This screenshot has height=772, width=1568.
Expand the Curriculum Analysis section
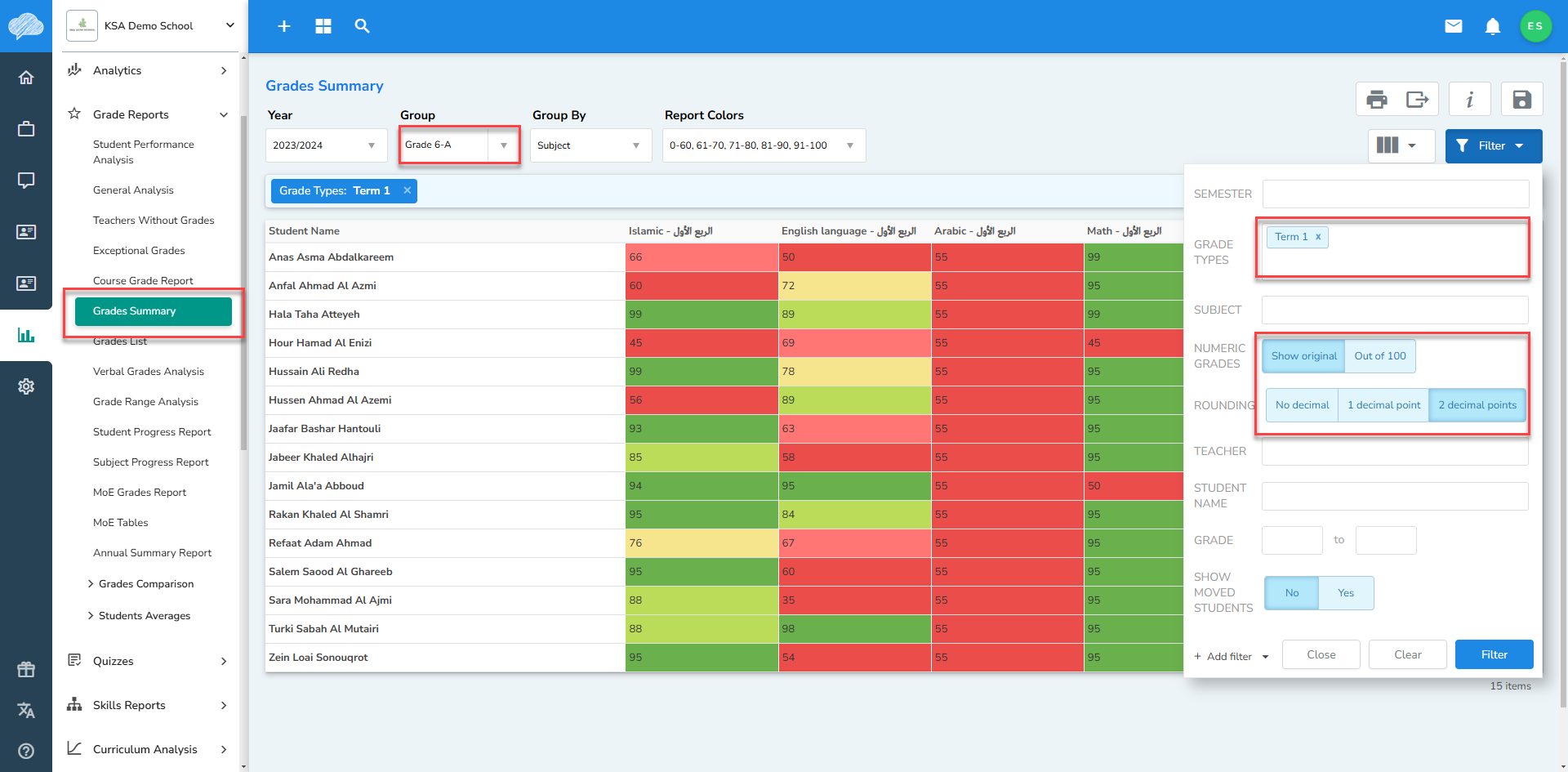[149, 749]
